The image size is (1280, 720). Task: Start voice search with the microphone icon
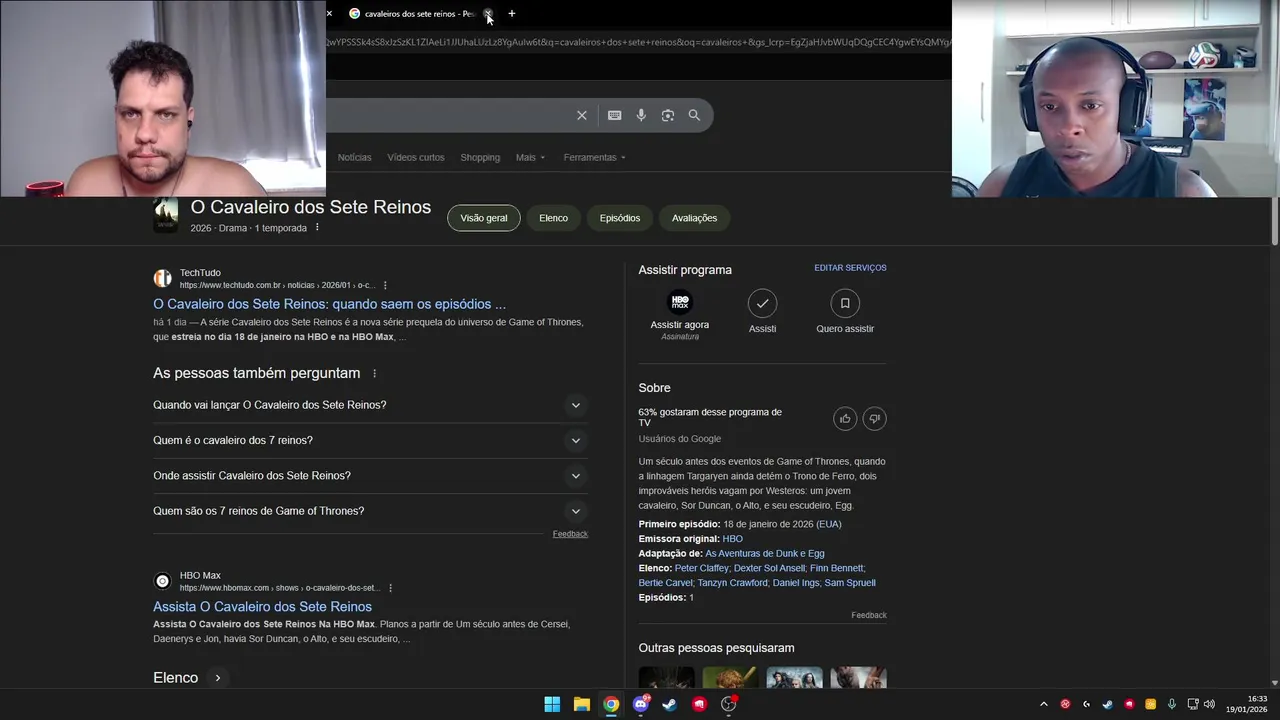point(641,115)
